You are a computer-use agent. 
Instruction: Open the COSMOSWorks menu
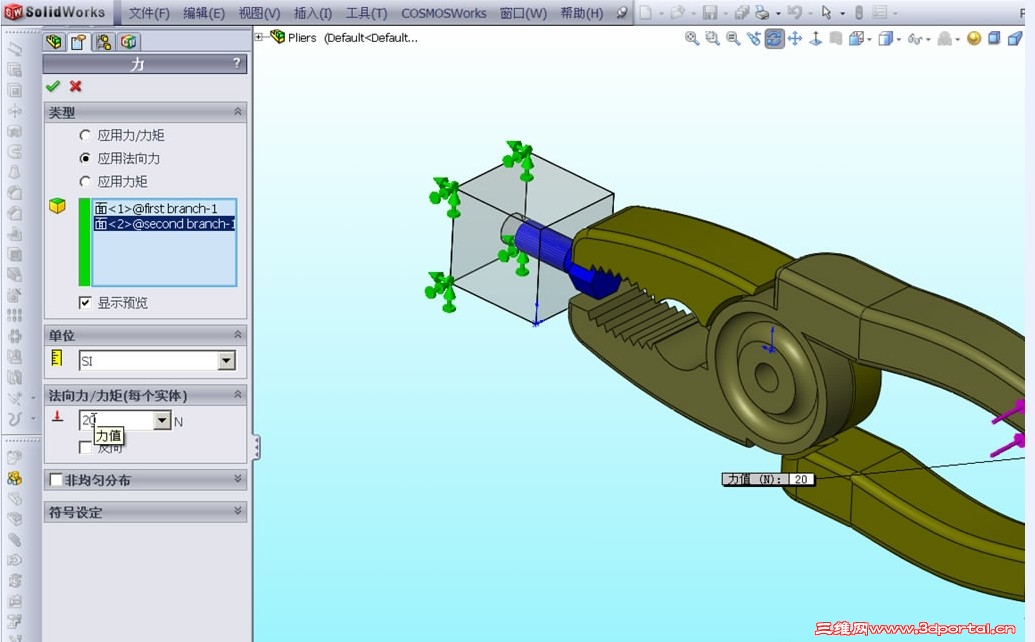tap(444, 13)
